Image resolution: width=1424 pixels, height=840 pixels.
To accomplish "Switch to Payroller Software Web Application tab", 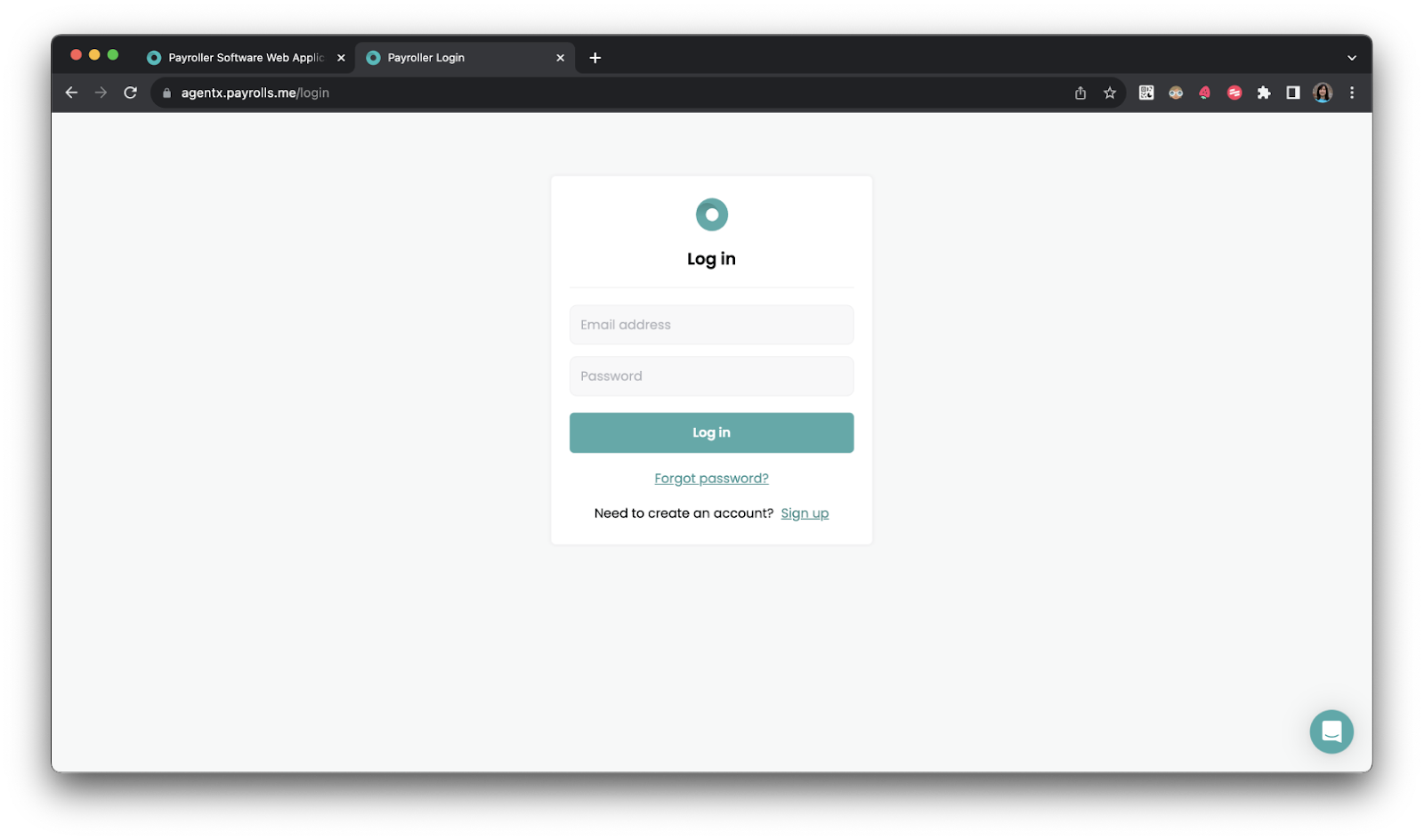I will click(246, 58).
